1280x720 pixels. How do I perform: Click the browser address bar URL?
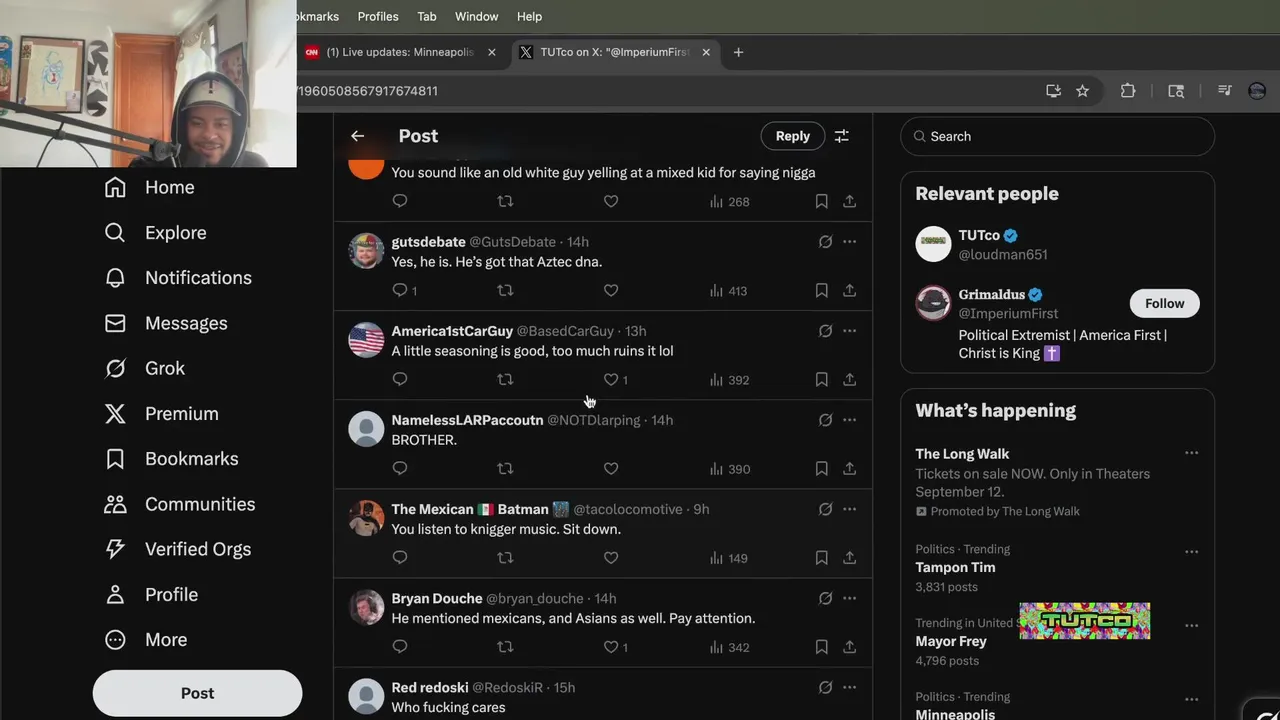click(368, 91)
